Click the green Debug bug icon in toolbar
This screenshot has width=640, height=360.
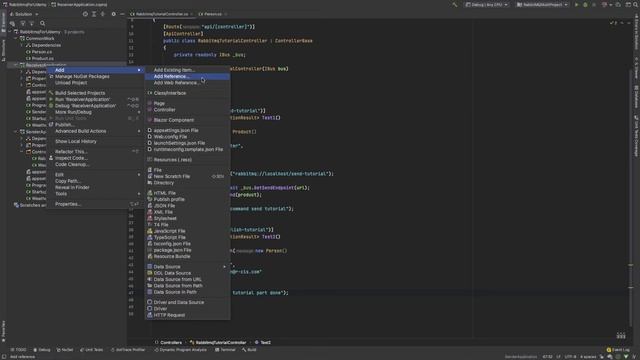[x=585, y=5]
